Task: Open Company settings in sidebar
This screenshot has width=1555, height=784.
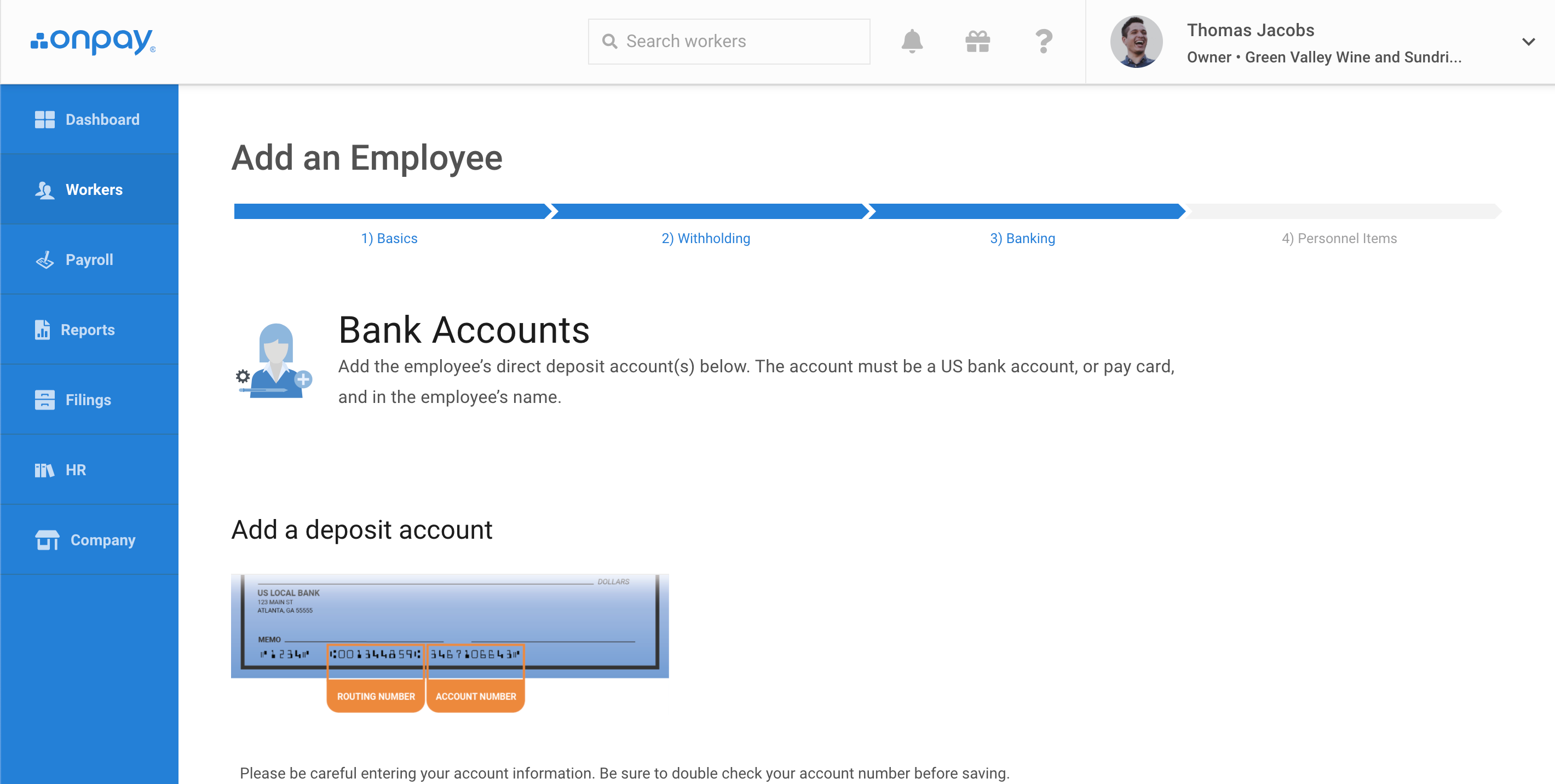Action: (89, 540)
